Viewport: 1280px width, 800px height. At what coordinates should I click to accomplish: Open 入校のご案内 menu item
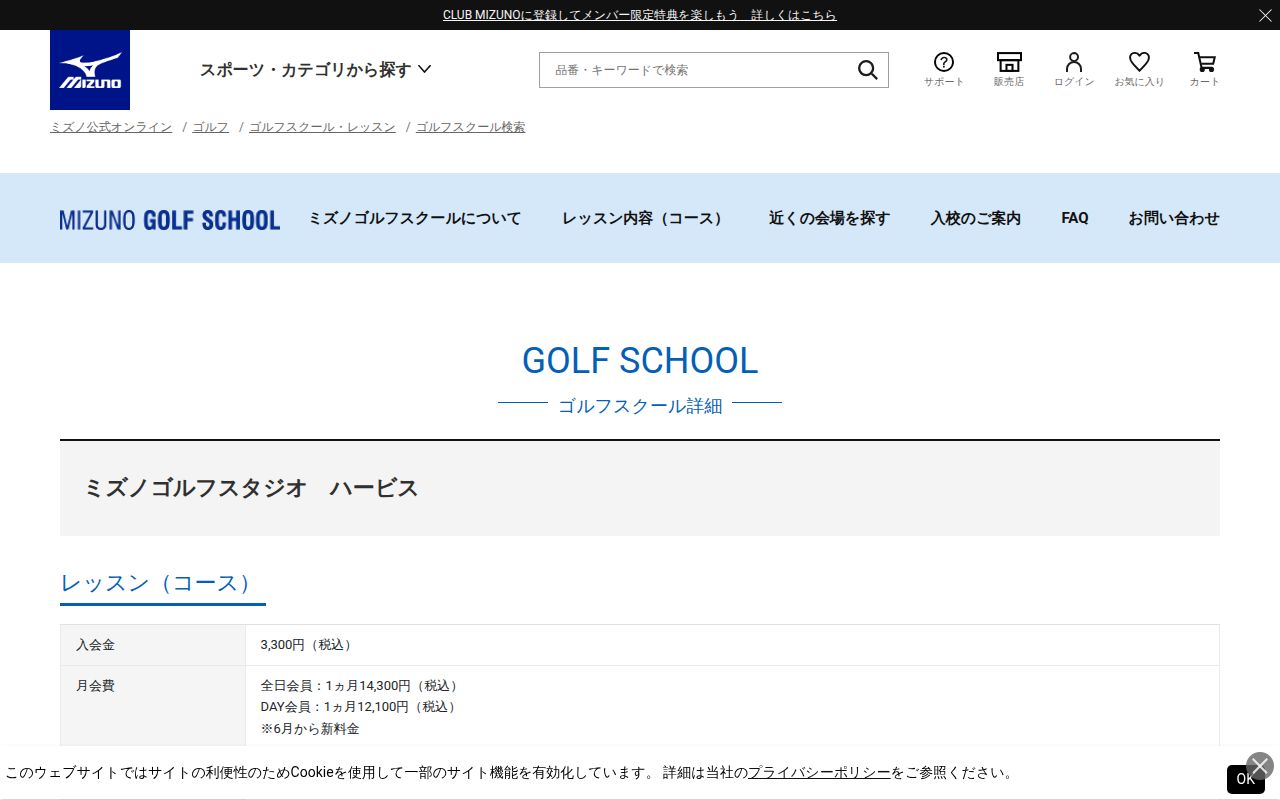[976, 218]
